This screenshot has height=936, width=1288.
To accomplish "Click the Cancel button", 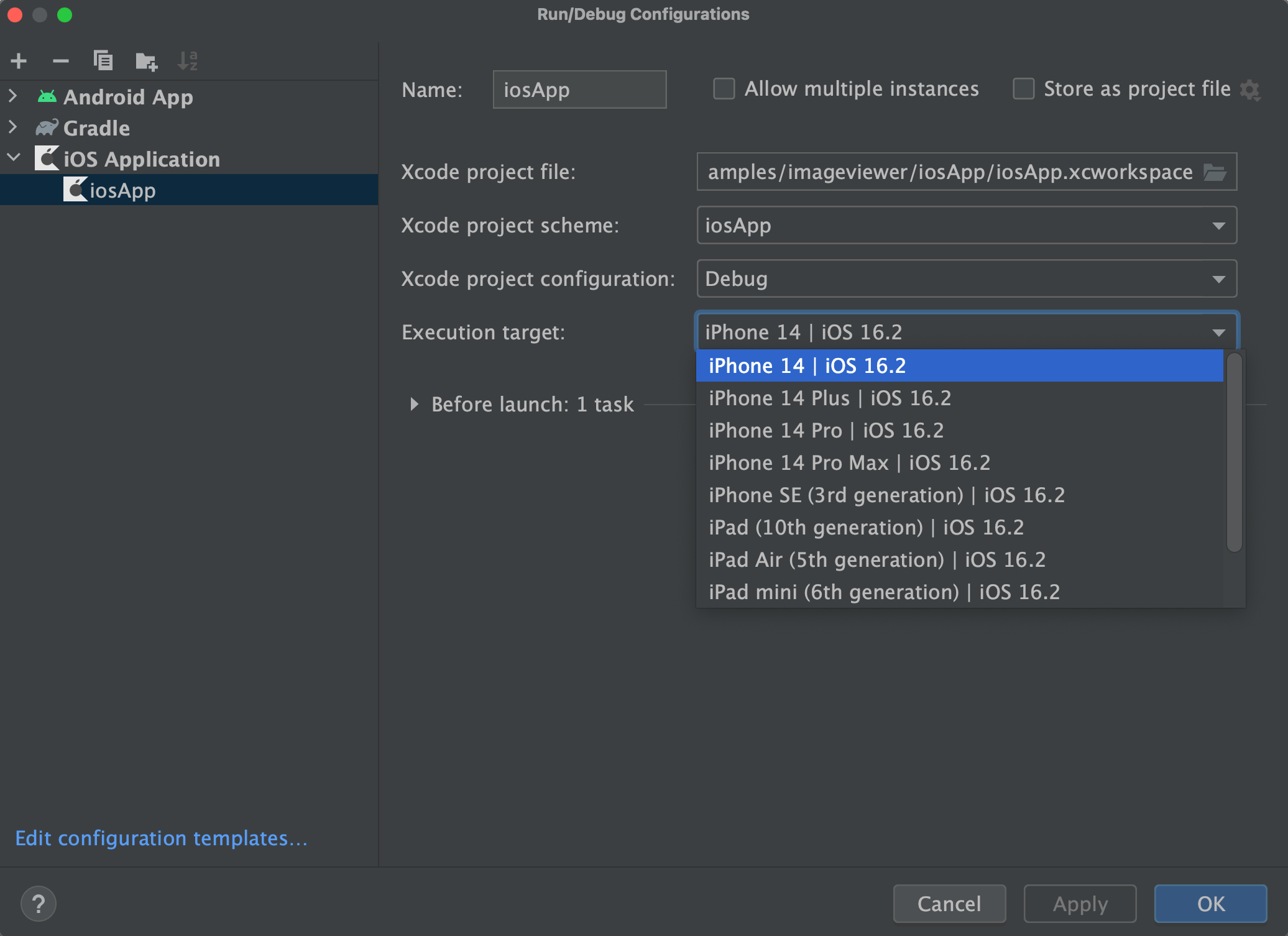I will click(x=949, y=904).
